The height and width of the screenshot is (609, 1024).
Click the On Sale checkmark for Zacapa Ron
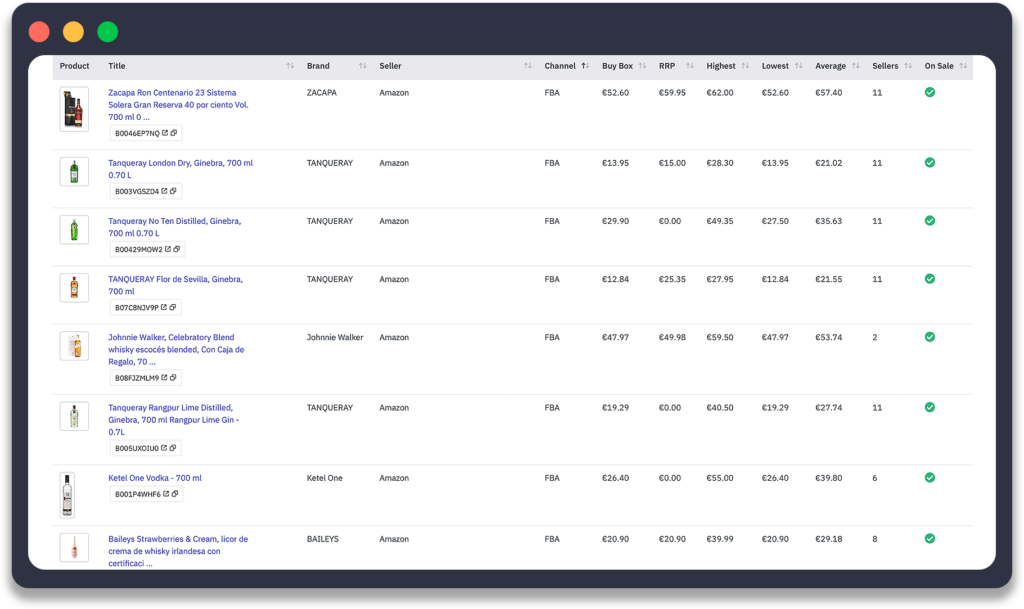point(930,93)
